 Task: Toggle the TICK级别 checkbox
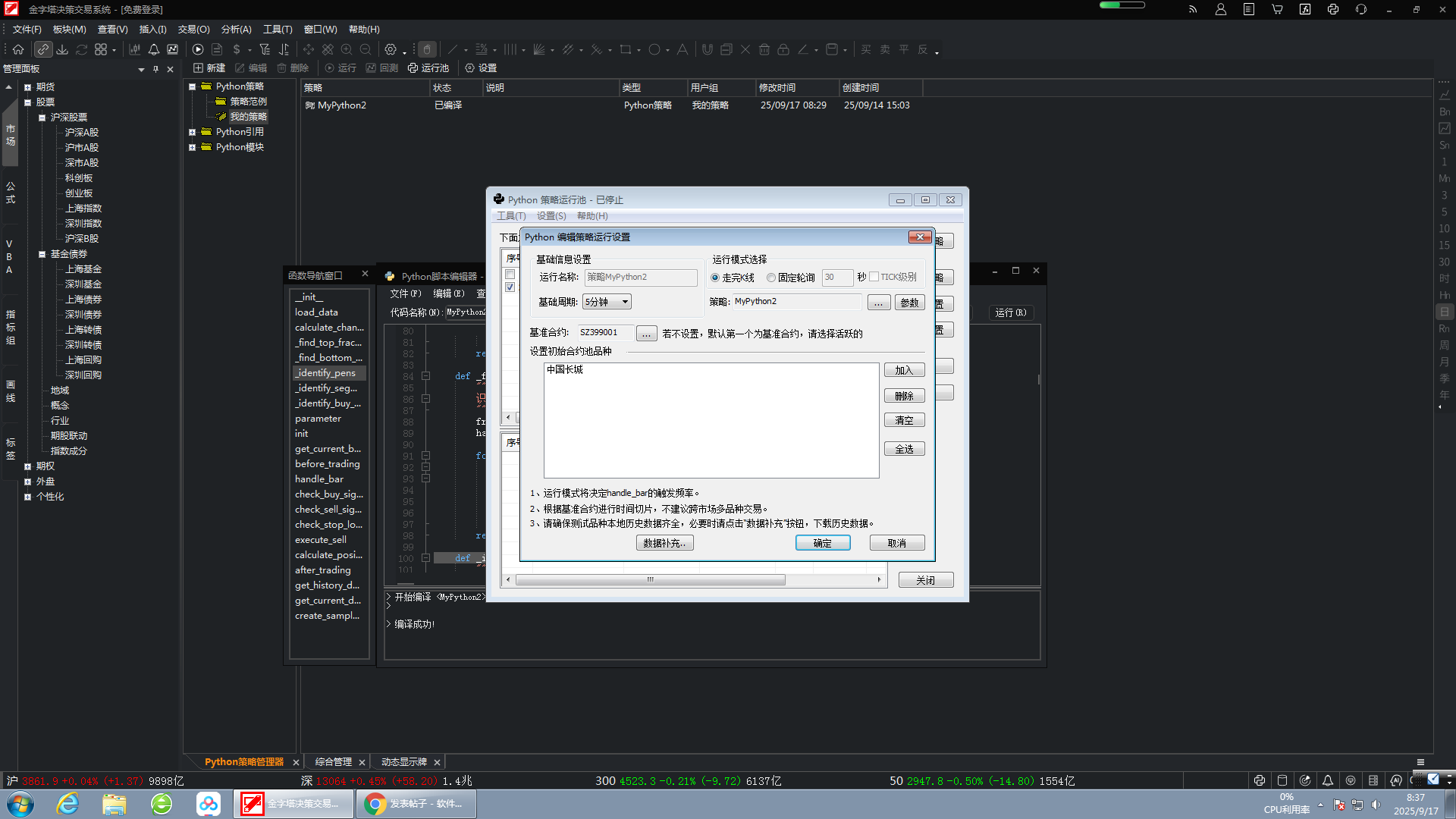pyautogui.click(x=874, y=277)
